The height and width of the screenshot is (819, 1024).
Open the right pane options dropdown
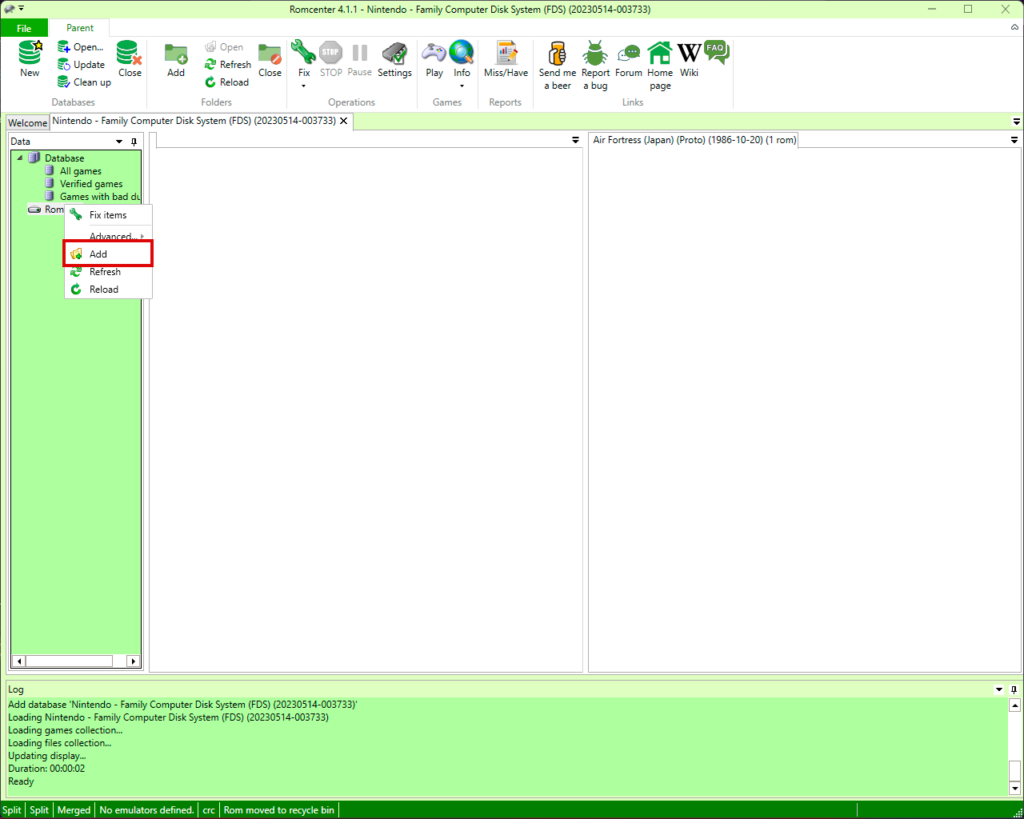tap(1014, 140)
